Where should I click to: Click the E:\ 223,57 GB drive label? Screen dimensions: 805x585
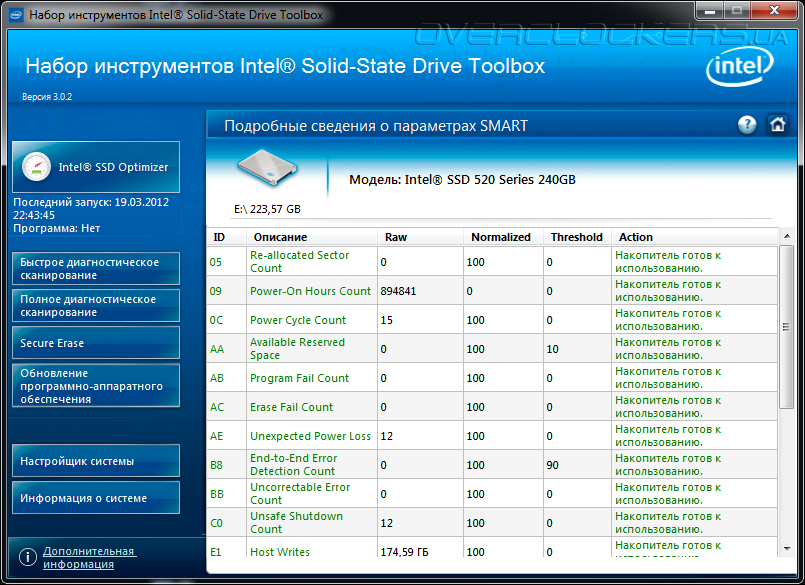point(267,209)
